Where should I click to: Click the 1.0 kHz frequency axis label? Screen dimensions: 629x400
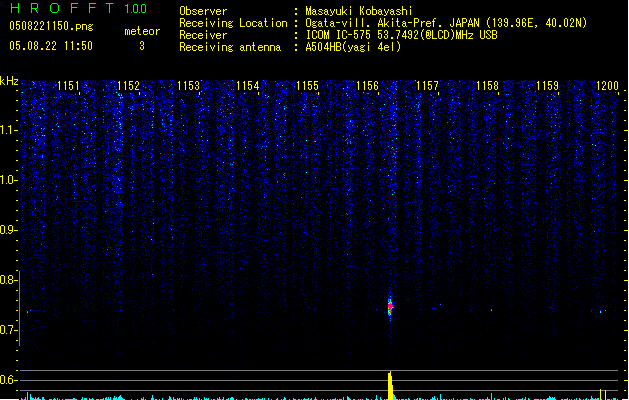pyautogui.click(x=8, y=180)
